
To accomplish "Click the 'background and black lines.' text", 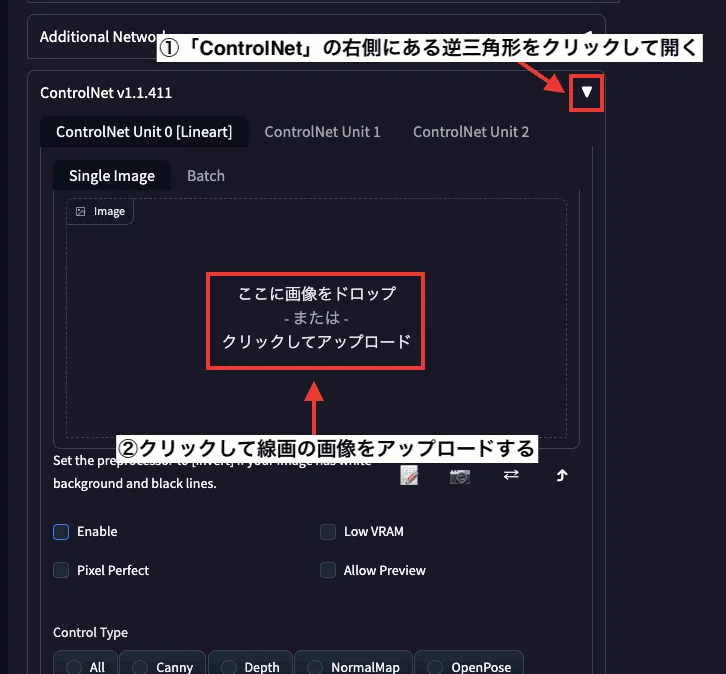I will pyautogui.click(x=135, y=483).
